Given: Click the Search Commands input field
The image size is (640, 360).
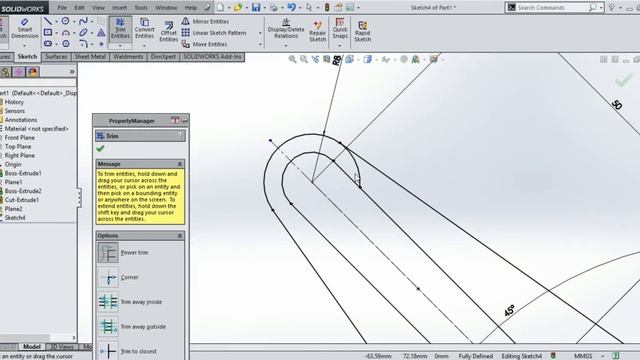Looking at the screenshot, I should click(x=553, y=7).
